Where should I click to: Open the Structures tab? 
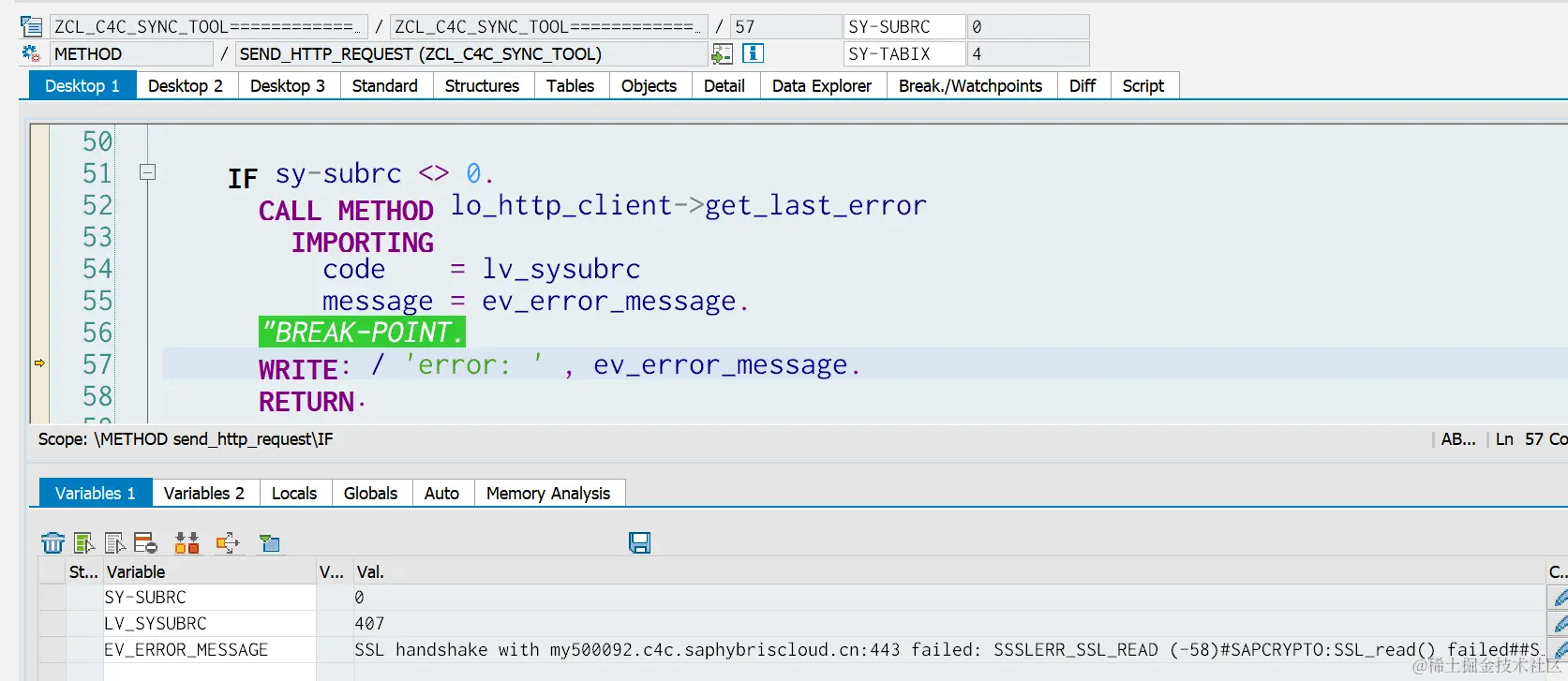pyautogui.click(x=482, y=85)
